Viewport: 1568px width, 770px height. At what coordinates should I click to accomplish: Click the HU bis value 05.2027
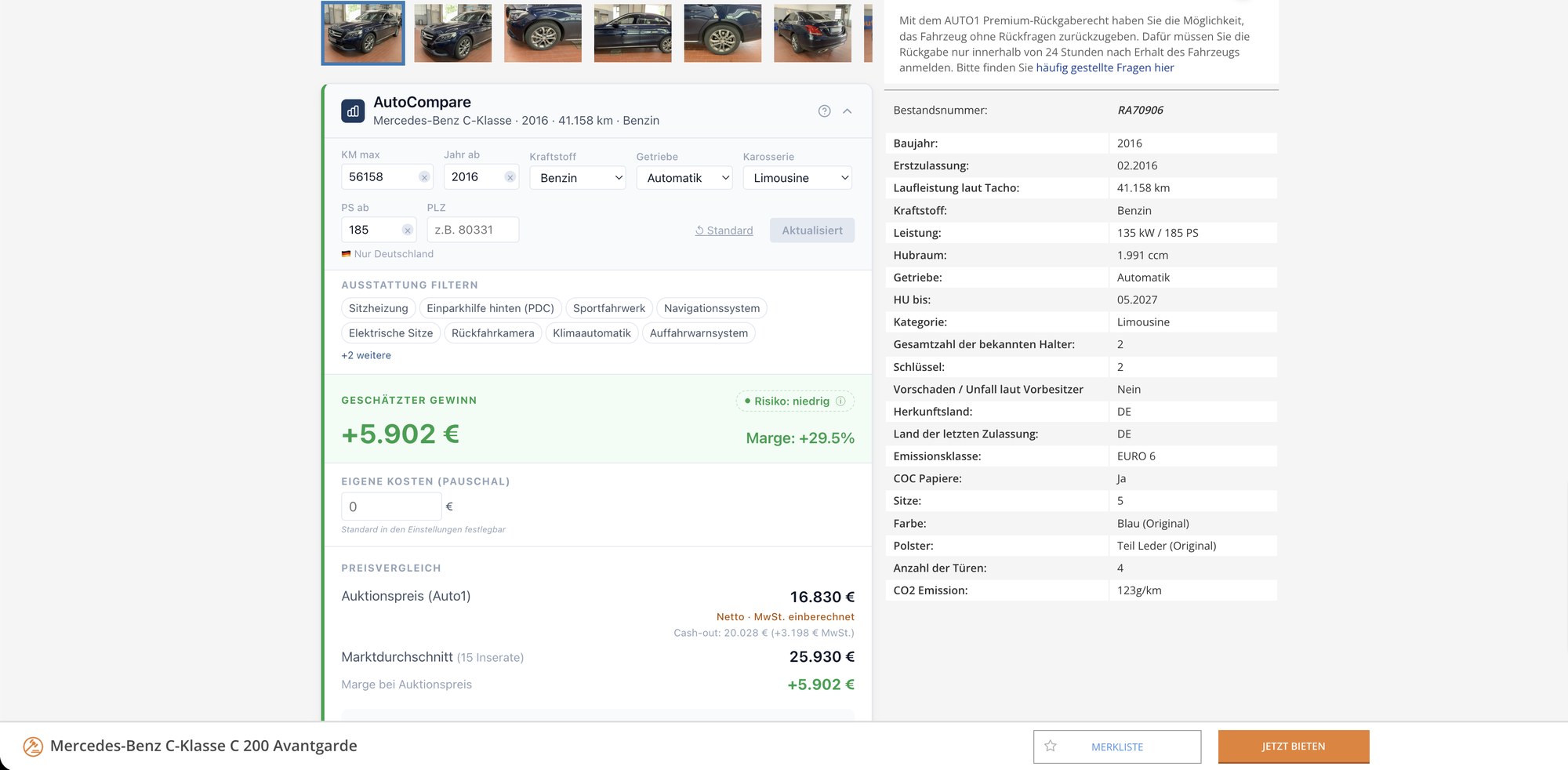pos(1137,300)
